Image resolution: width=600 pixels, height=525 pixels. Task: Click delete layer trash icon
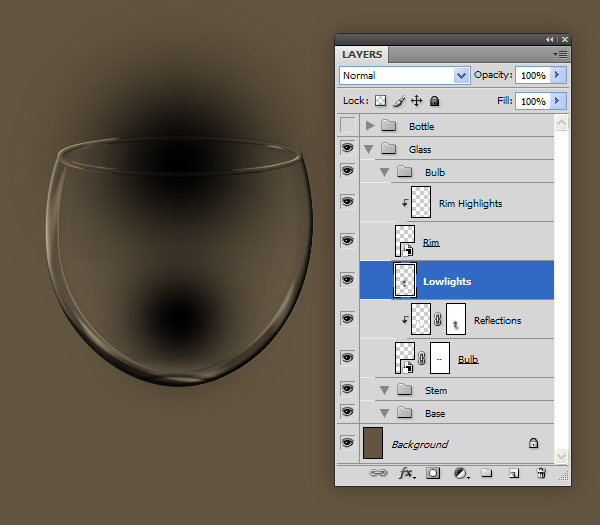(541, 473)
